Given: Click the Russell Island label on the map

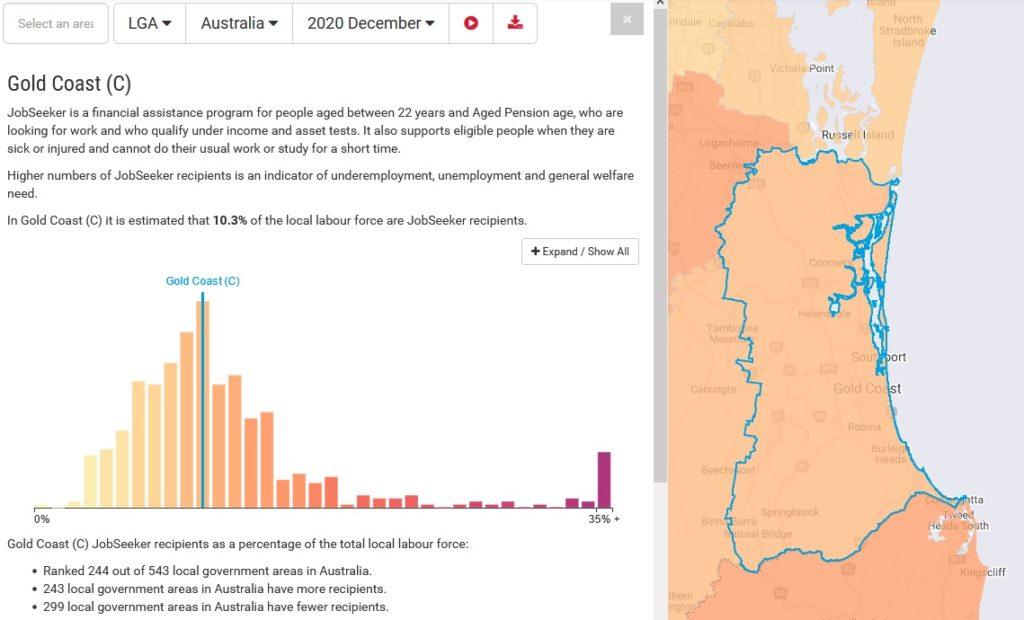Looking at the screenshot, I should point(857,135).
